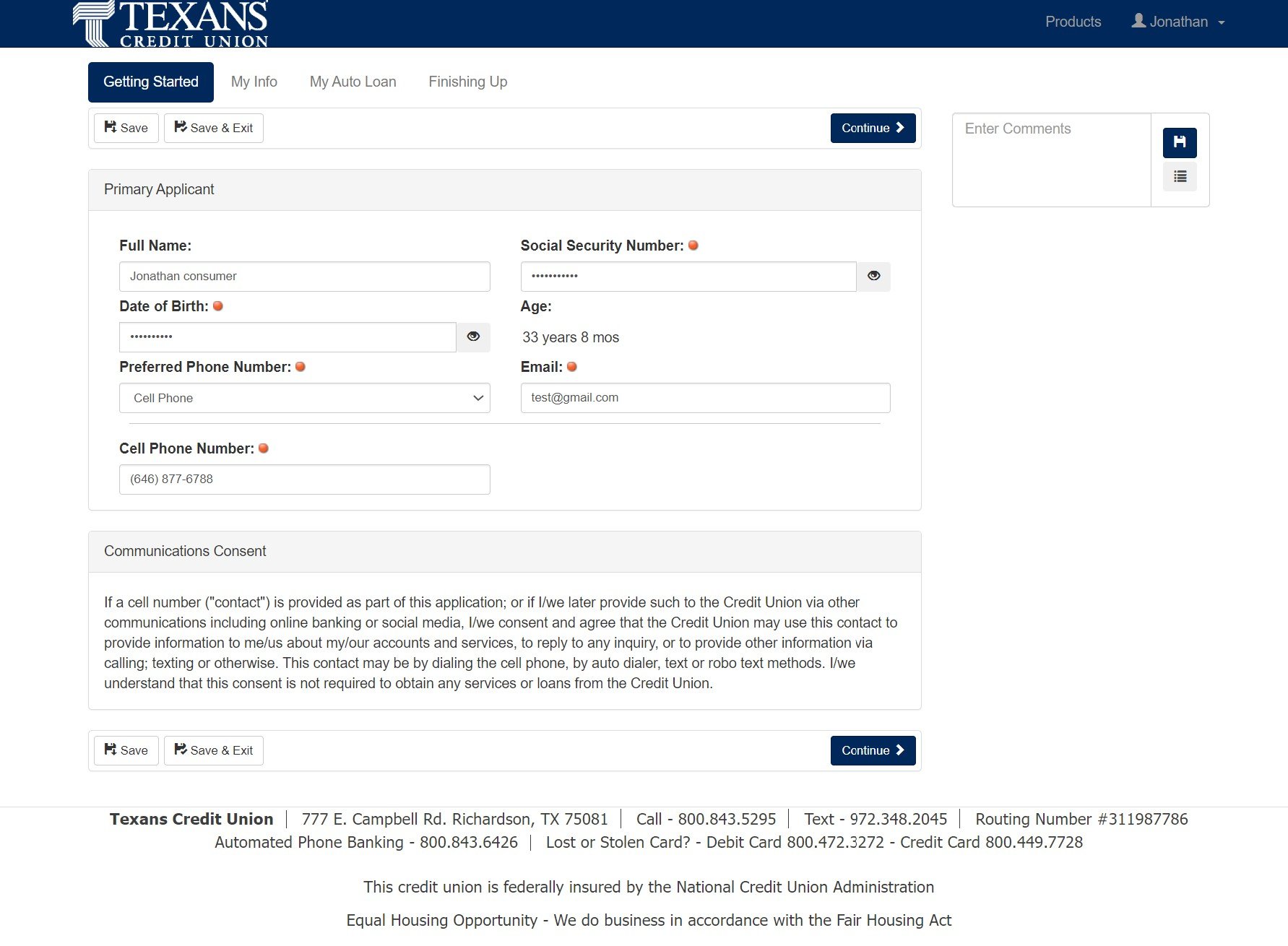Open the Preferred Phone Number dropdown

(305, 398)
